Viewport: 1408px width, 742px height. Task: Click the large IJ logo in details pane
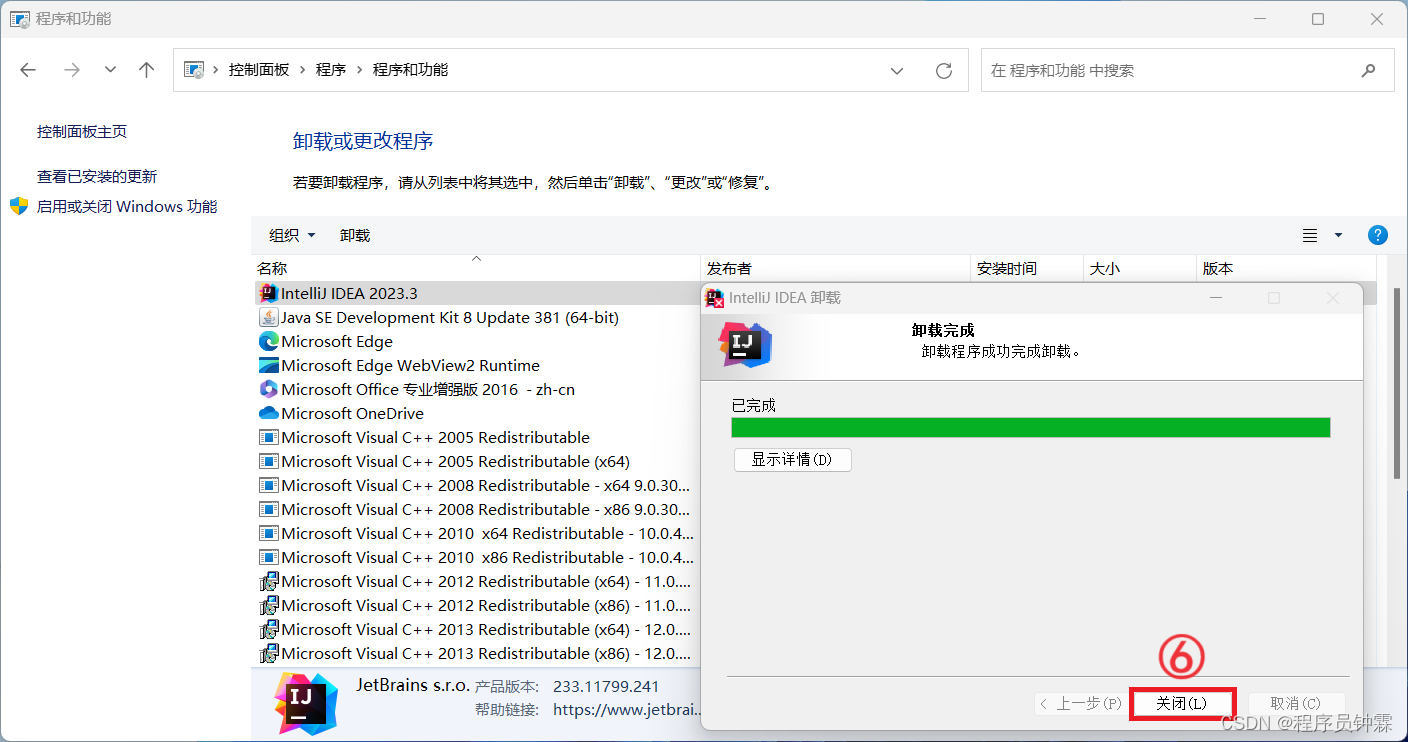pyautogui.click(x=306, y=703)
